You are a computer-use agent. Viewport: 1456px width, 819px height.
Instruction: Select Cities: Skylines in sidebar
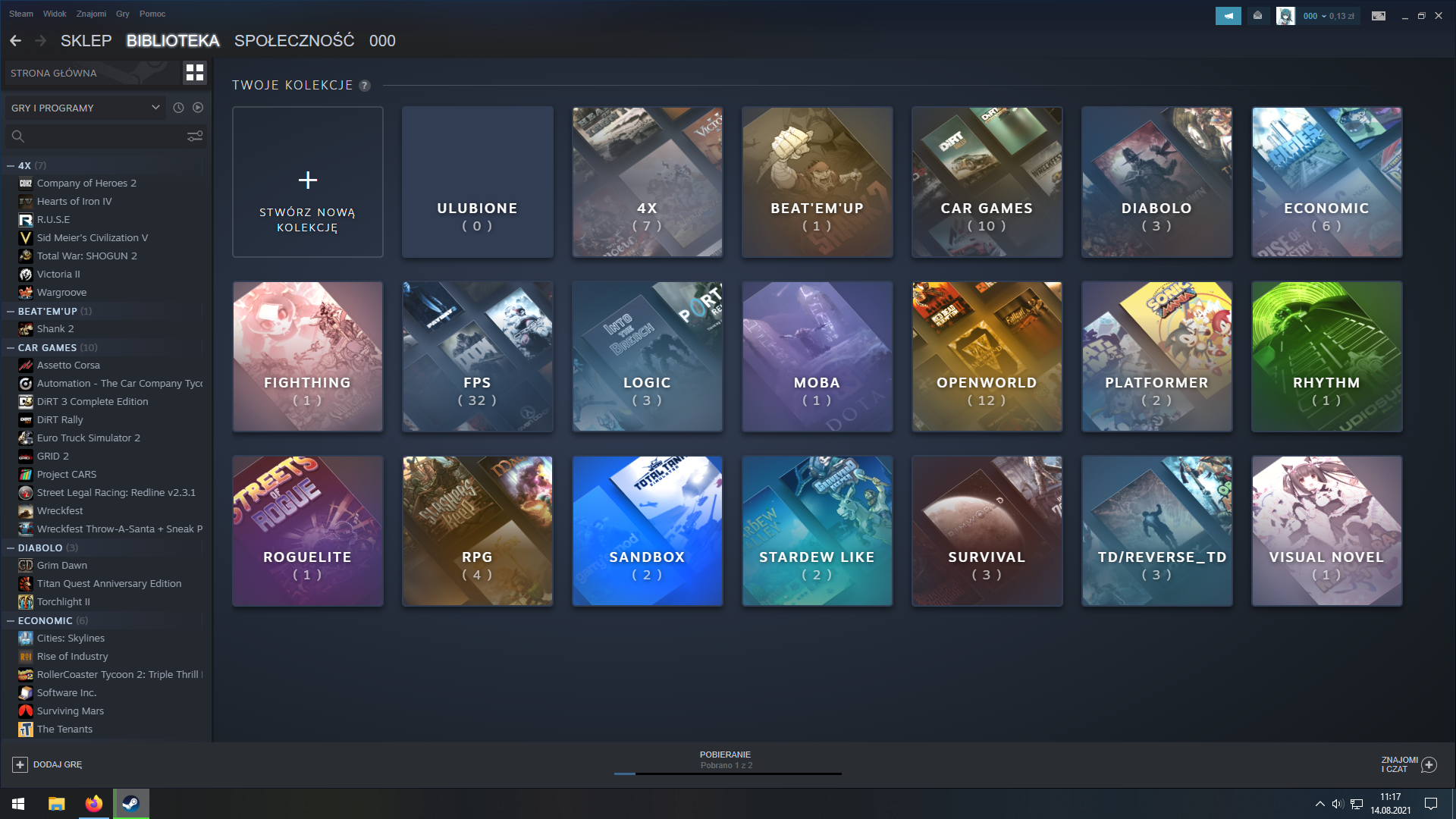71,639
